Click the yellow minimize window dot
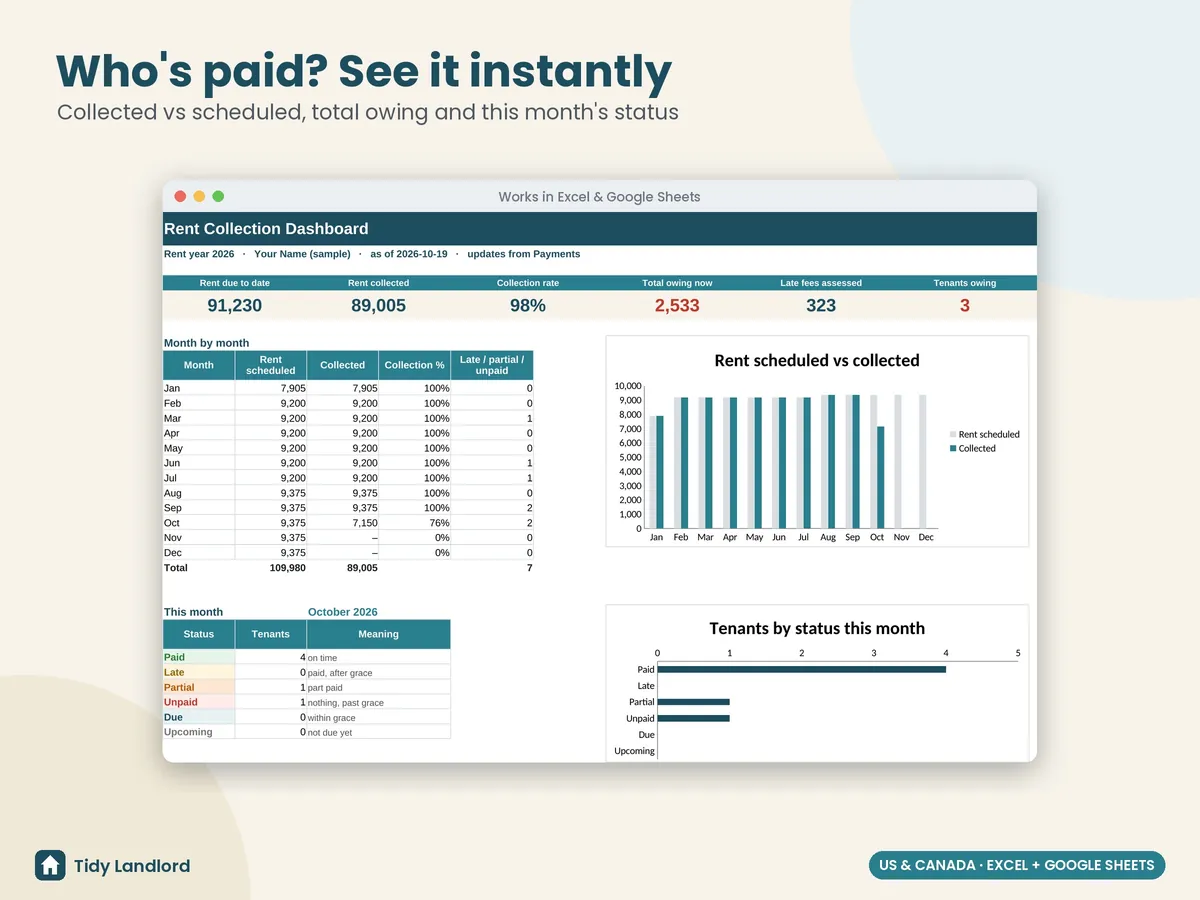The image size is (1200, 900). tap(199, 197)
